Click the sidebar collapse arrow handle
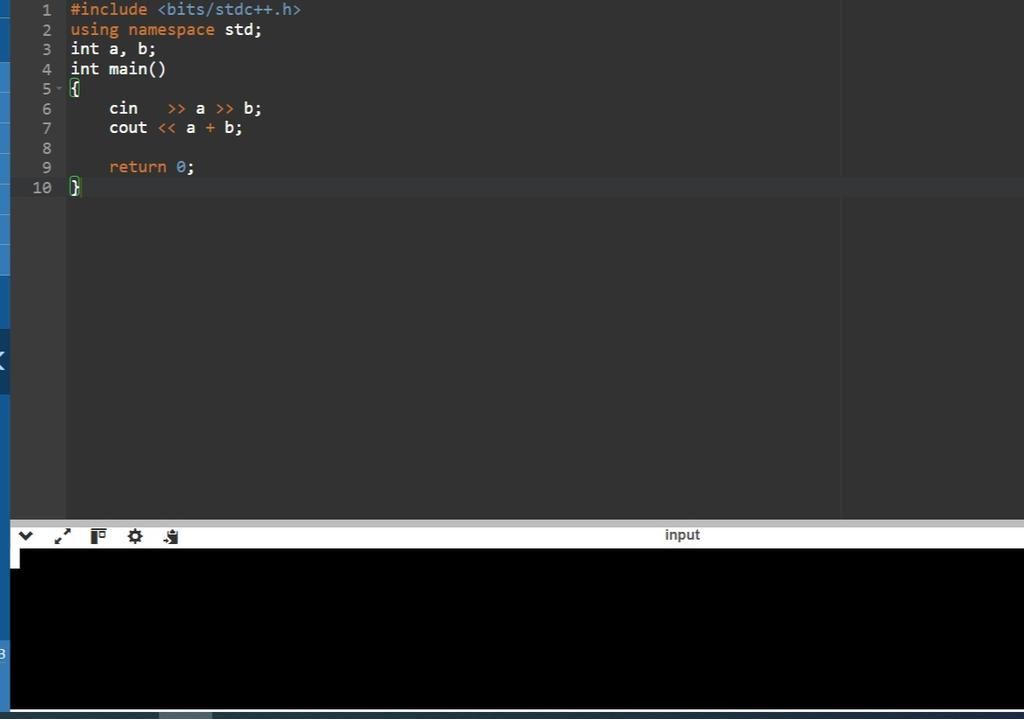The height and width of the screenshot is (719, 1024). (3, 361)
